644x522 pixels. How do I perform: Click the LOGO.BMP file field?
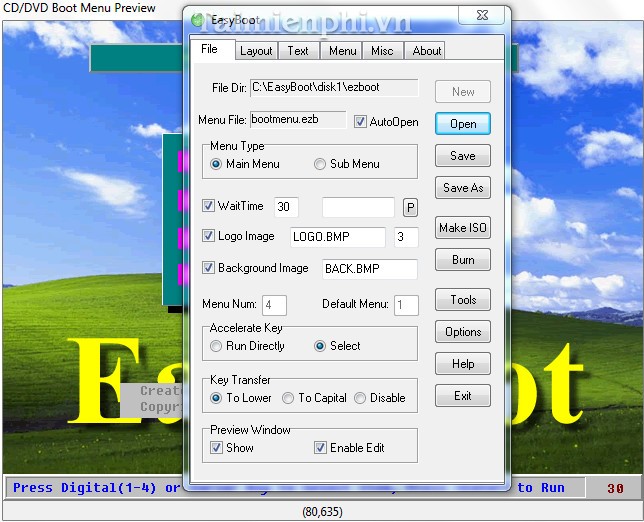point(338,237)
